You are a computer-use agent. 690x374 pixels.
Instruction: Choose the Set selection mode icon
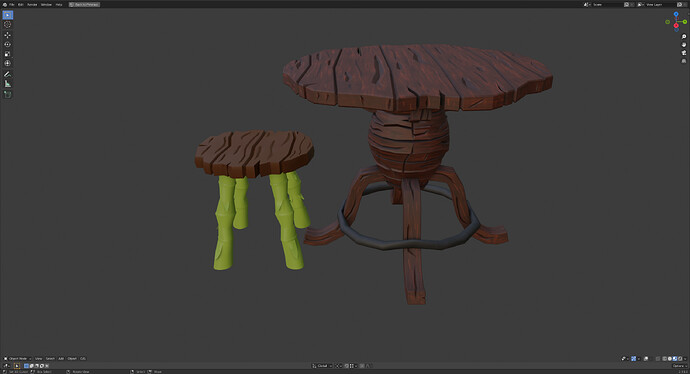click(x=26, y=366)
